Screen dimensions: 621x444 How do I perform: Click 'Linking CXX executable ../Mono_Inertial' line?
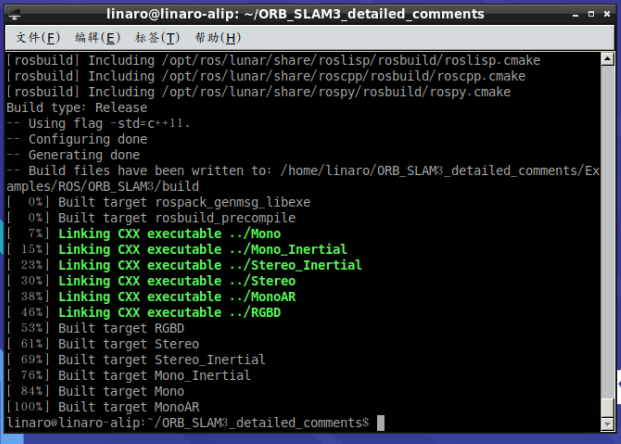click(177, 250)
